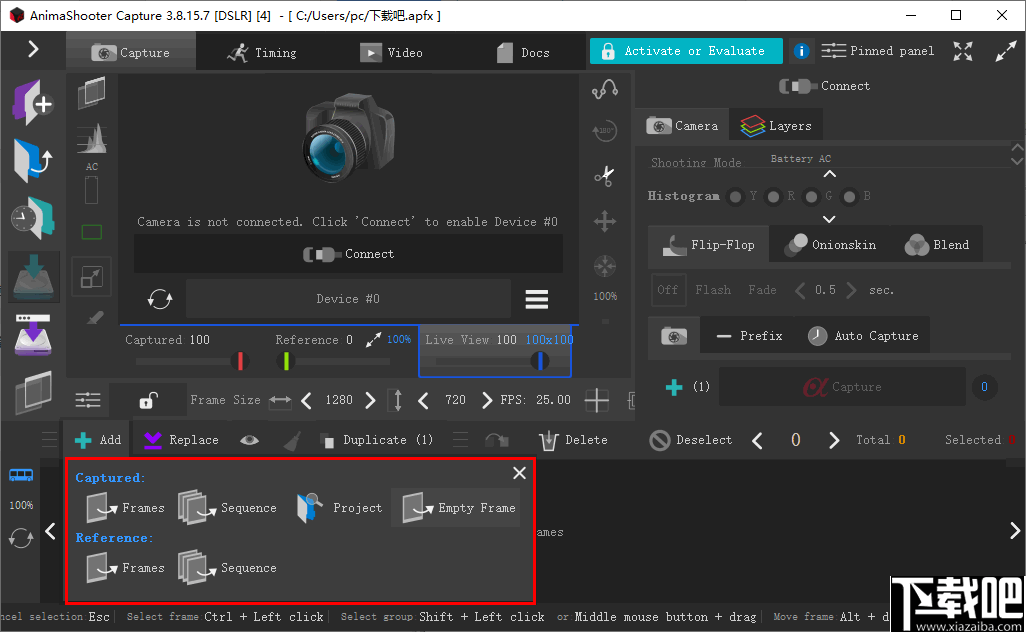The width and height of the screenshot is (1026, 632).
Task: Add an Empty Frame from popup
Action: [x=456, y=508]
